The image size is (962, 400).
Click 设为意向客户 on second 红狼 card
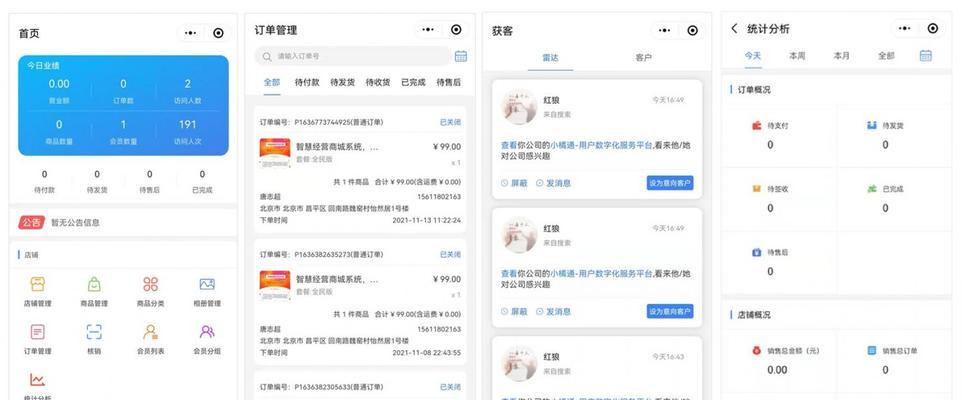pyautogui.click(x=670, y=311)
